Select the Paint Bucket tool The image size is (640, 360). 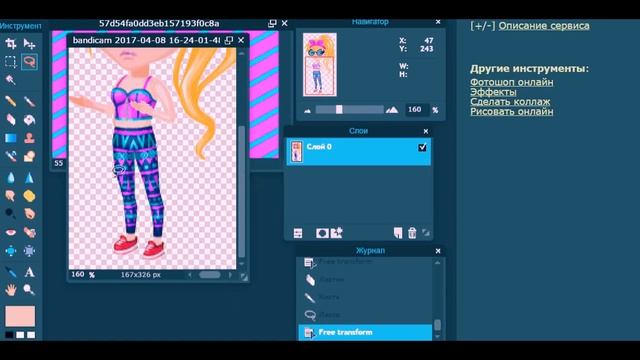[29, 120]
